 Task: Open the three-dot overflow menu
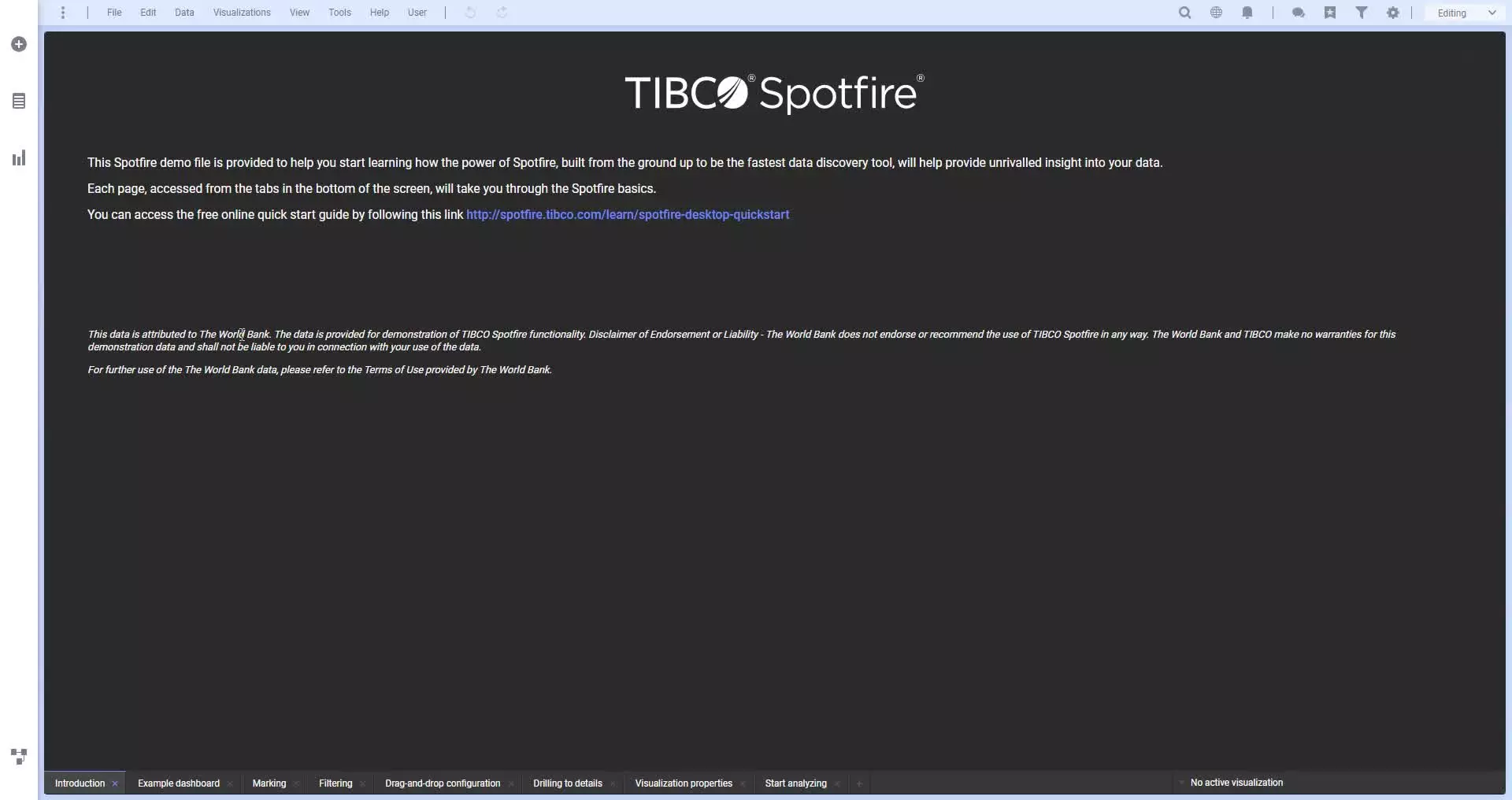click(63, 13)
